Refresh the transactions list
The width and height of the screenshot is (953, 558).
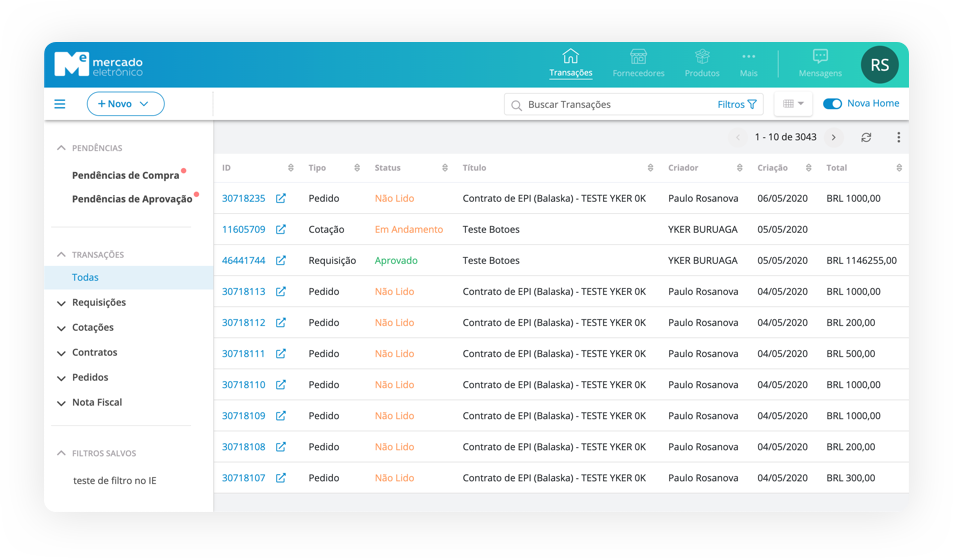coord(866,137)
